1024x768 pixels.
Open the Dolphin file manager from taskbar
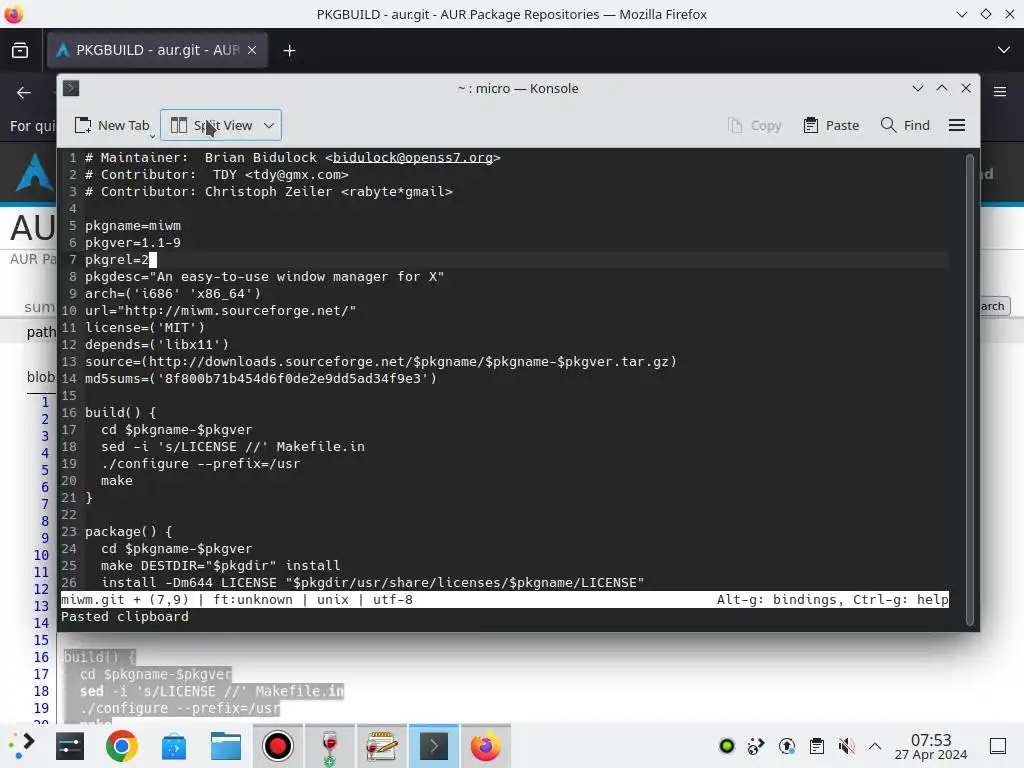point(226,746)
